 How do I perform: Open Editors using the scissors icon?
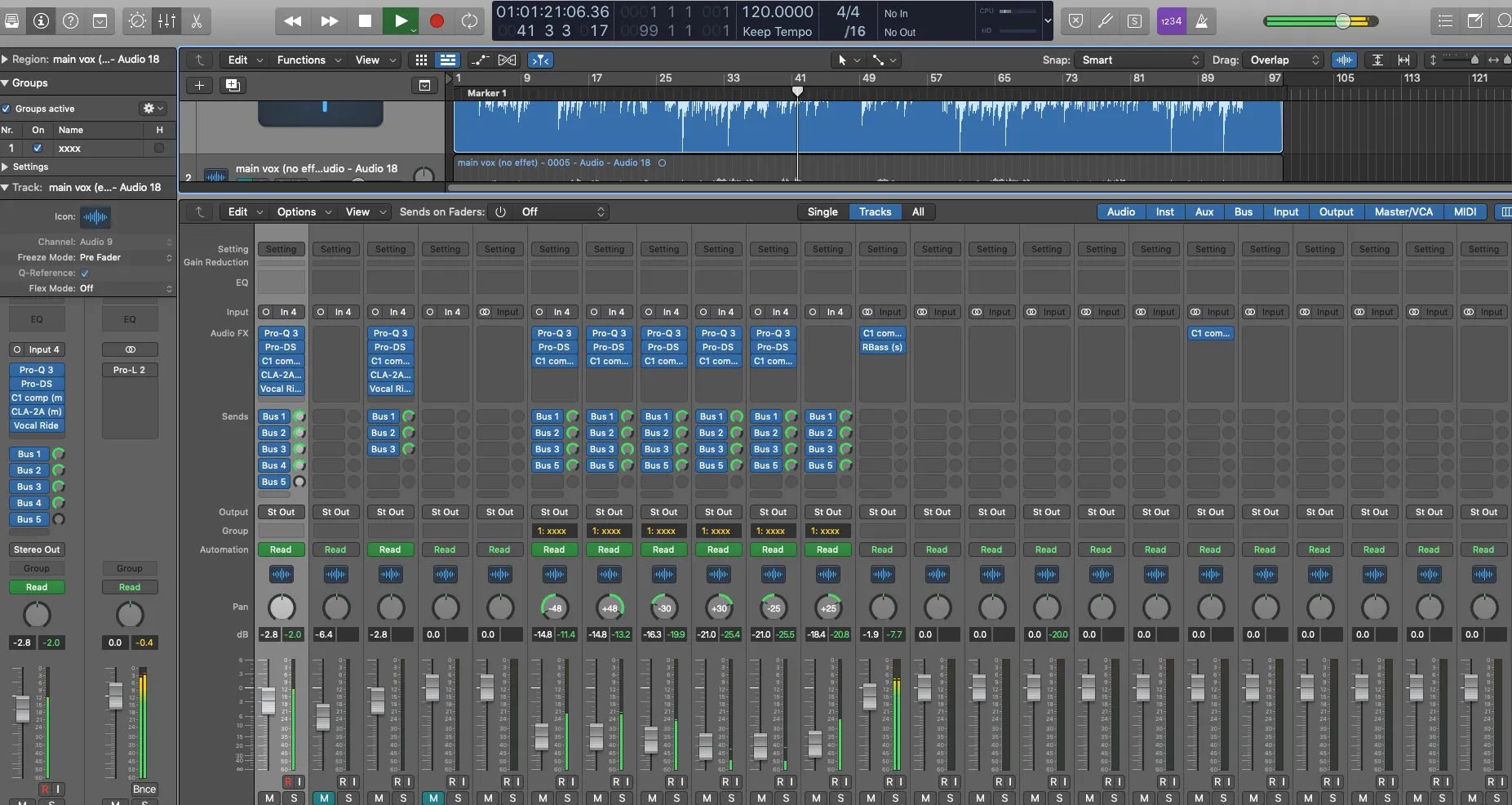coord(196,21)
